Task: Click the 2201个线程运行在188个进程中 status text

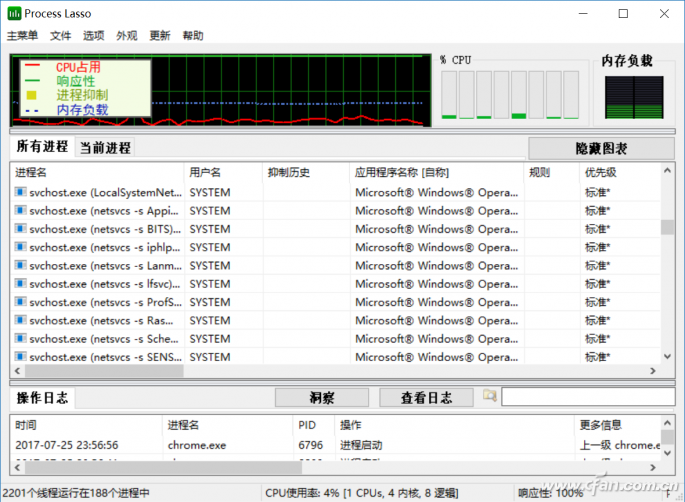Action: pos(76,493)
